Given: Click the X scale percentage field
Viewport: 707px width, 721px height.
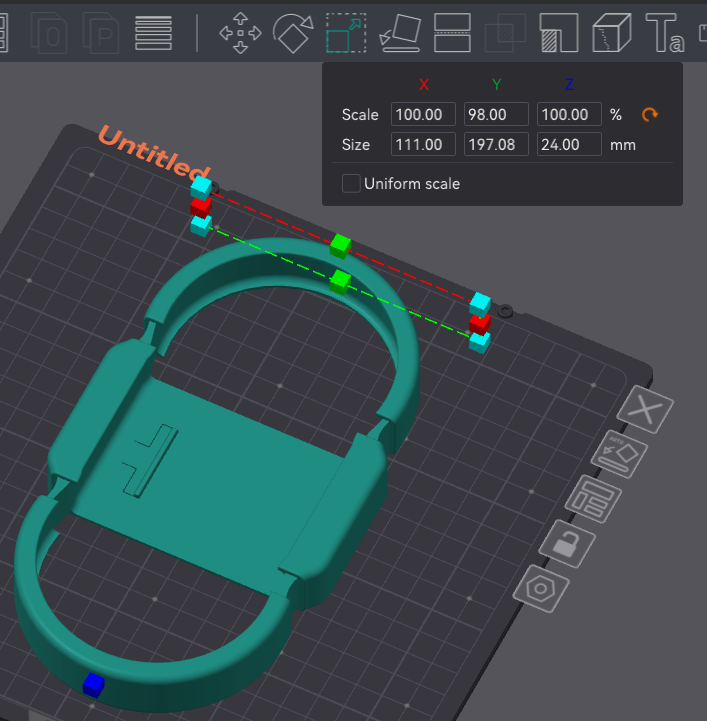Looking at the screenshot, I should (x=423, y=114).
